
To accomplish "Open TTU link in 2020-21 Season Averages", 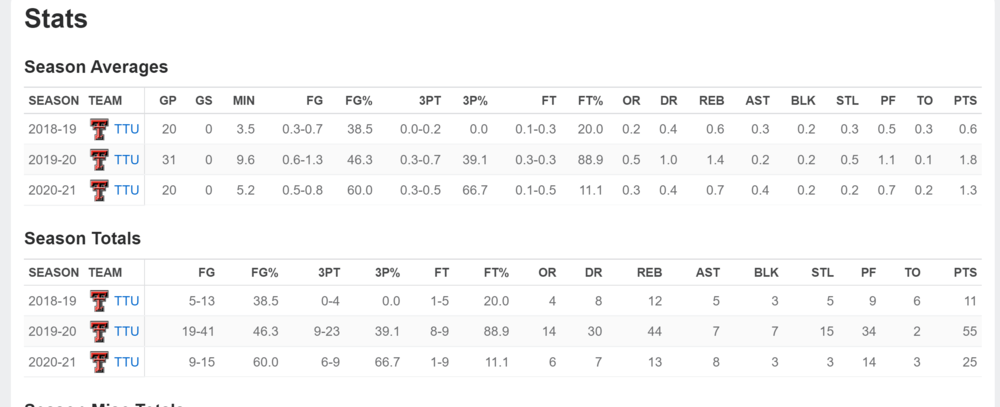I will (x=127, y=190).
